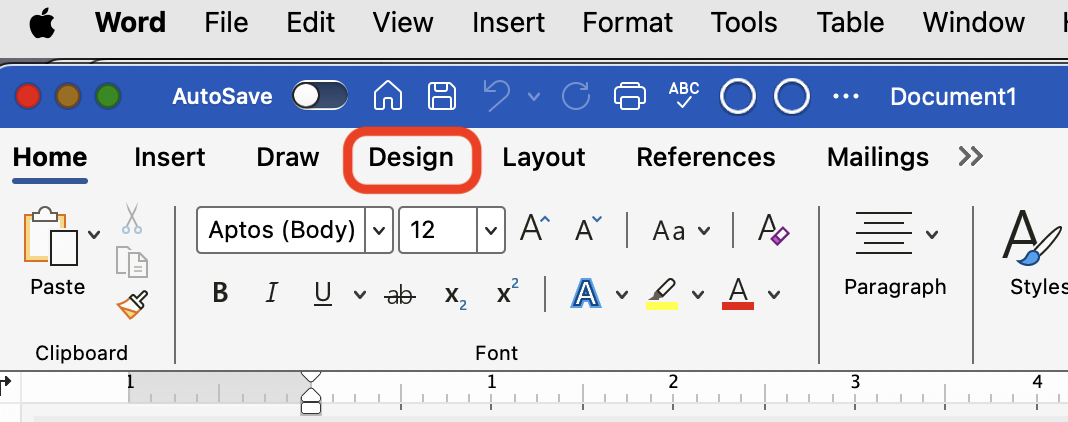1068x422 pixels.
Task: Expand the underline style dropdown arrow
Action: pos(360,295)
